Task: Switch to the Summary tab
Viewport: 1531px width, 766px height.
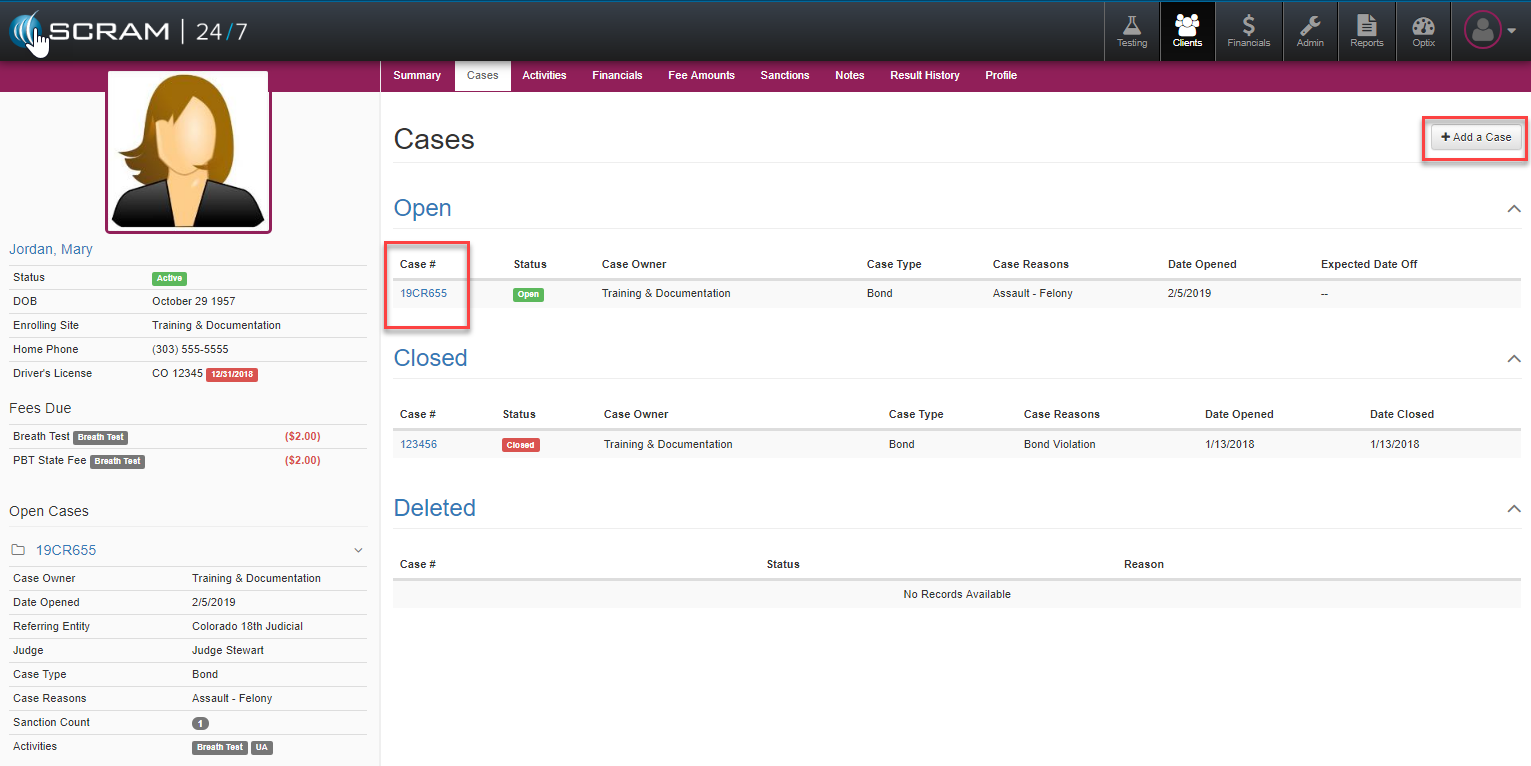Action: [417, 76]
